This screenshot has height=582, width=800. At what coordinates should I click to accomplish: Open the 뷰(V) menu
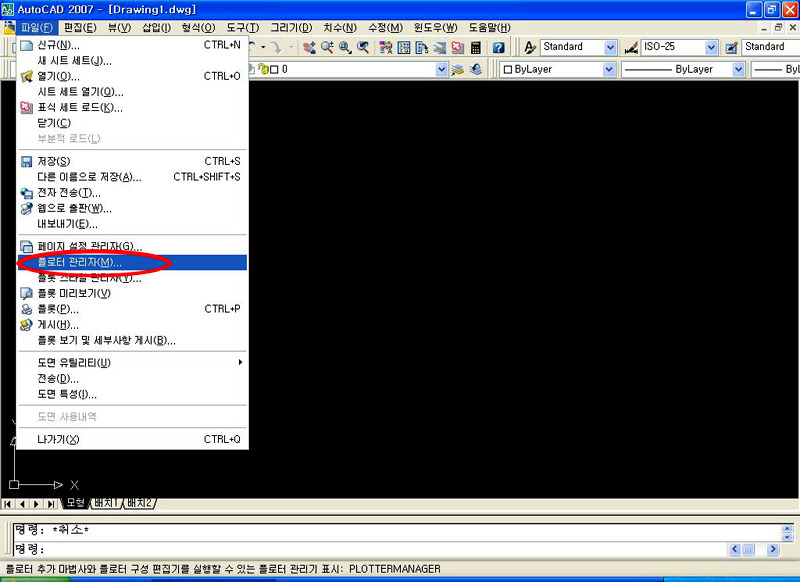click(x=119, y=28)
